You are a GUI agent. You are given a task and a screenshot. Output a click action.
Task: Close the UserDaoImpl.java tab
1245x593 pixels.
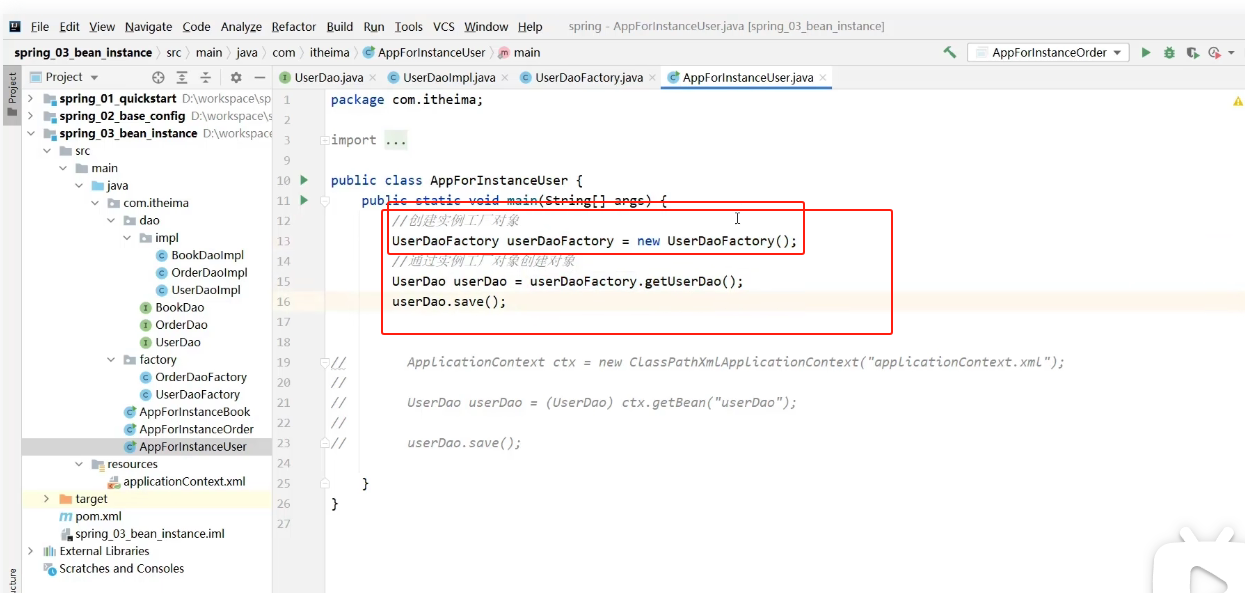pyautogui.click(x=505, y=78)
